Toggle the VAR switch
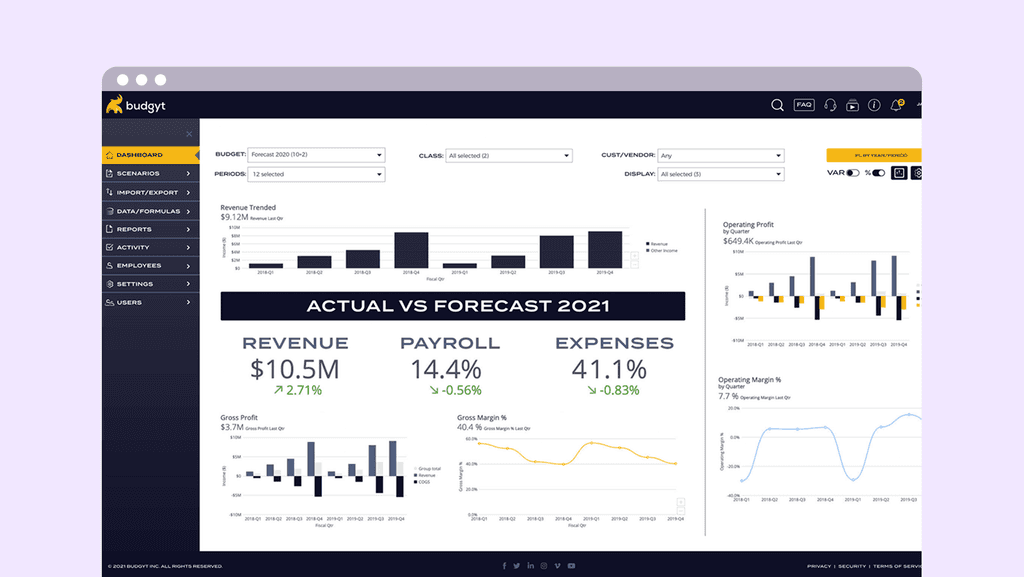1024x577 pixels. [x=852, y=172]
